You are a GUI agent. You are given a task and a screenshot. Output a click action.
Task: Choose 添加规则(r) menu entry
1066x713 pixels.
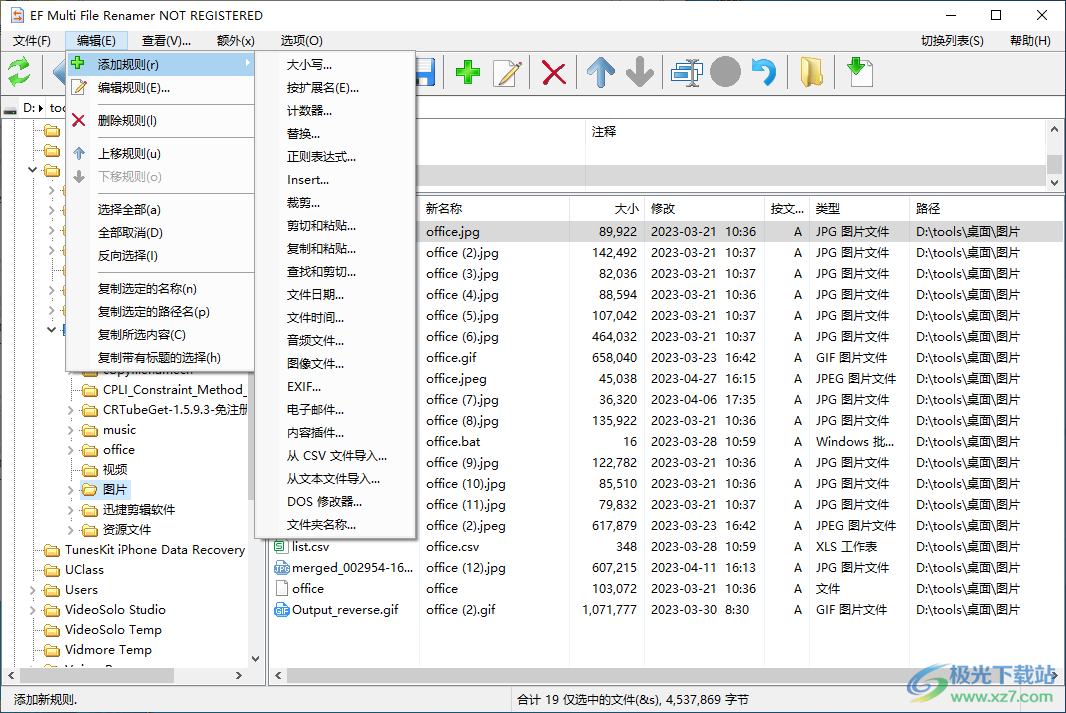tap(161, 65)
